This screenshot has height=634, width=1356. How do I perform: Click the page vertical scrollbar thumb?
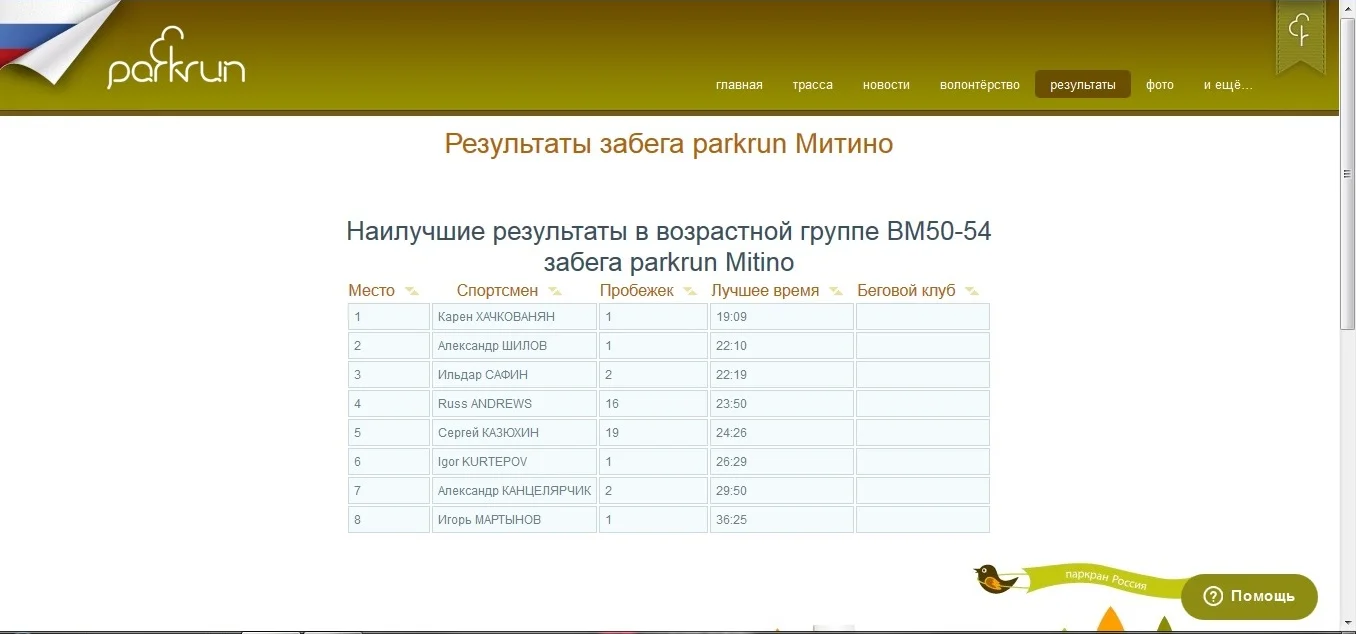point(1347,173)
